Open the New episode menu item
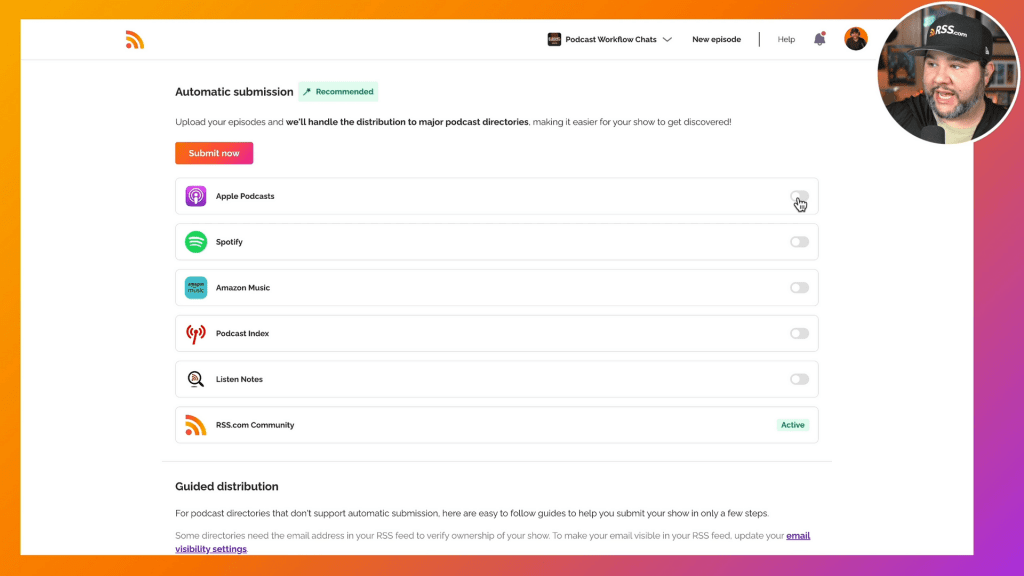This screenshot has height=576, width=1024. click(x=716, y=40)
